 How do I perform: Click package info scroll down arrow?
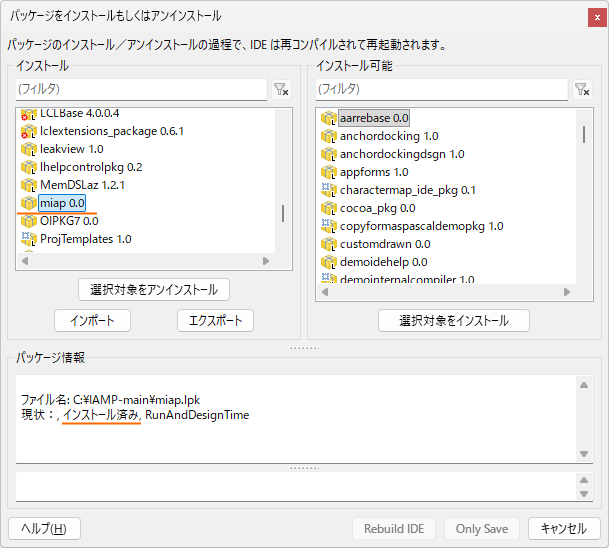pyautogui.click(x=584, y=454)
